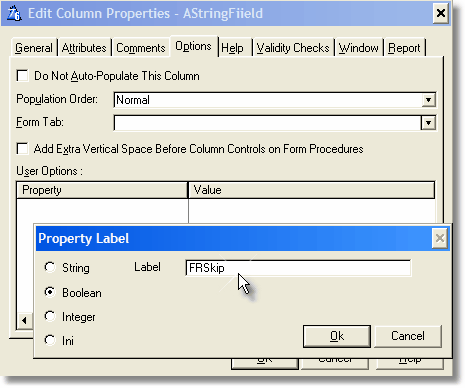Open the Population Order dropdown
The image size is (465, 388).
coord(428,100)
